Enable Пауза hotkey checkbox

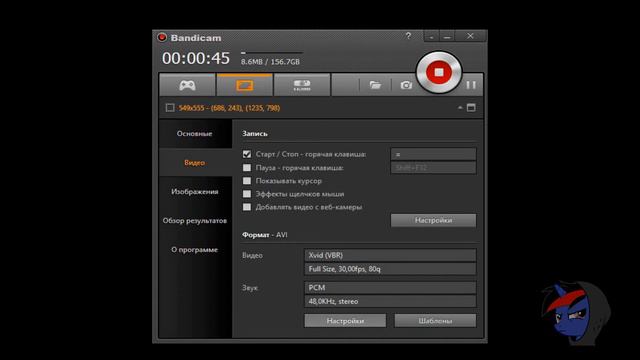247,168
